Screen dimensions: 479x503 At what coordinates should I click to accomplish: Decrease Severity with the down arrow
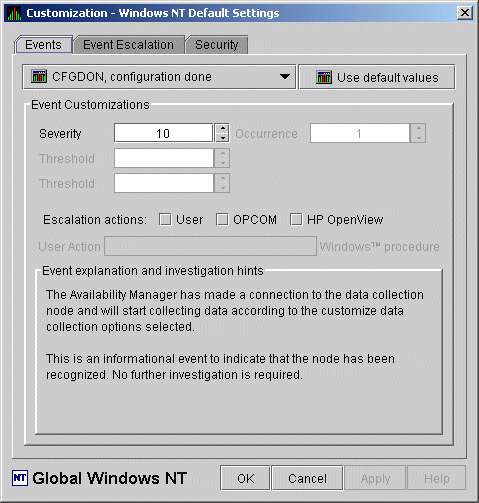click(222, 138)
